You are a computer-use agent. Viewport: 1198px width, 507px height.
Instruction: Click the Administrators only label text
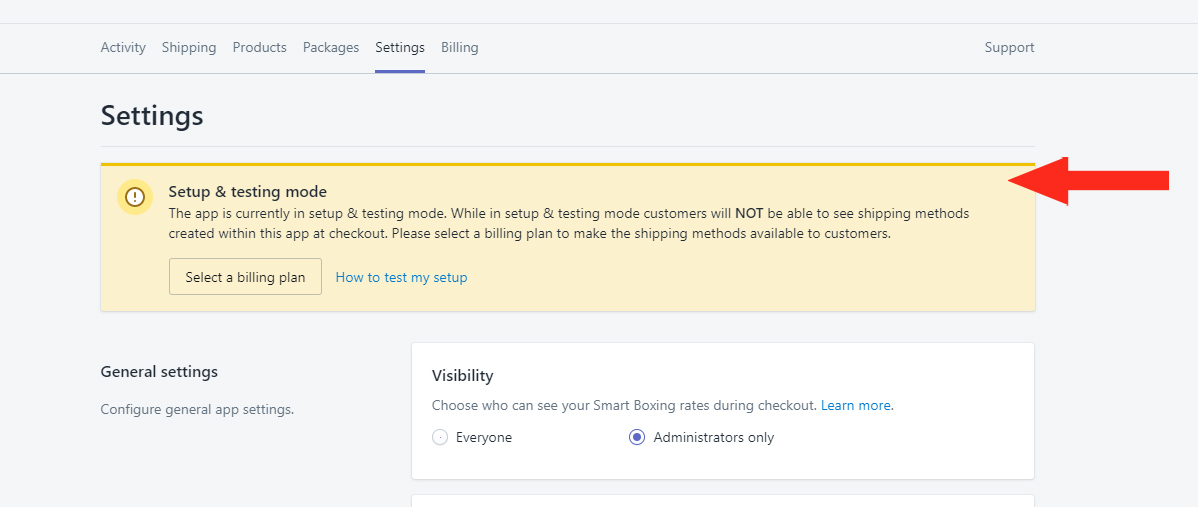coord(714,438)
